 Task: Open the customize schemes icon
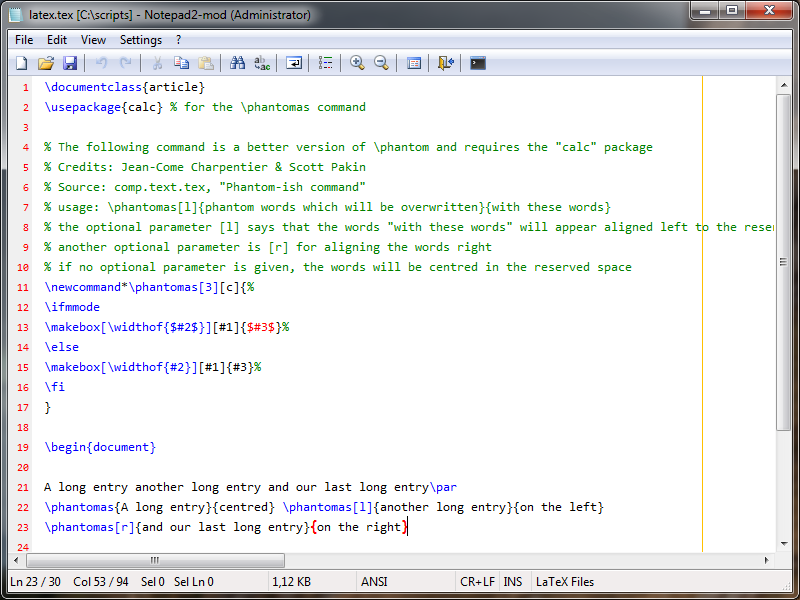[414, 63]
